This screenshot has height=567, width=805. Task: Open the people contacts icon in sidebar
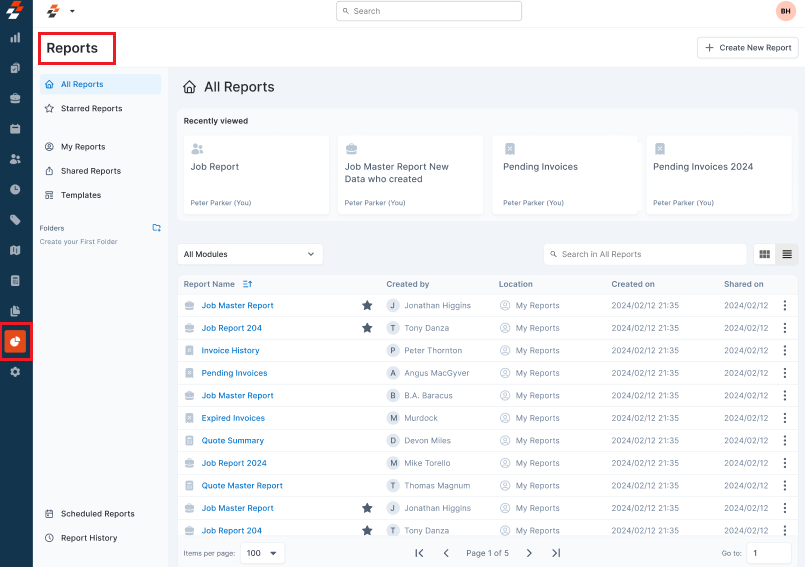(15, 159)
